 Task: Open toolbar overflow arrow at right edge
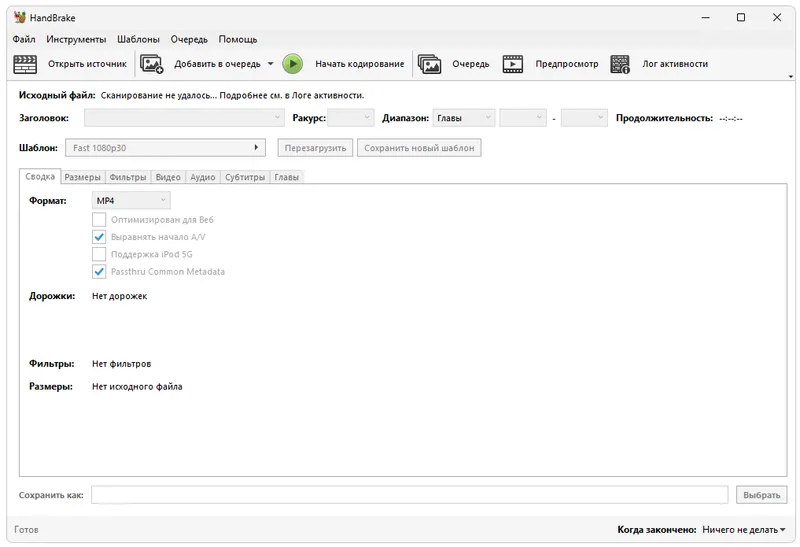pyautogui.click(x=790, y=77)
